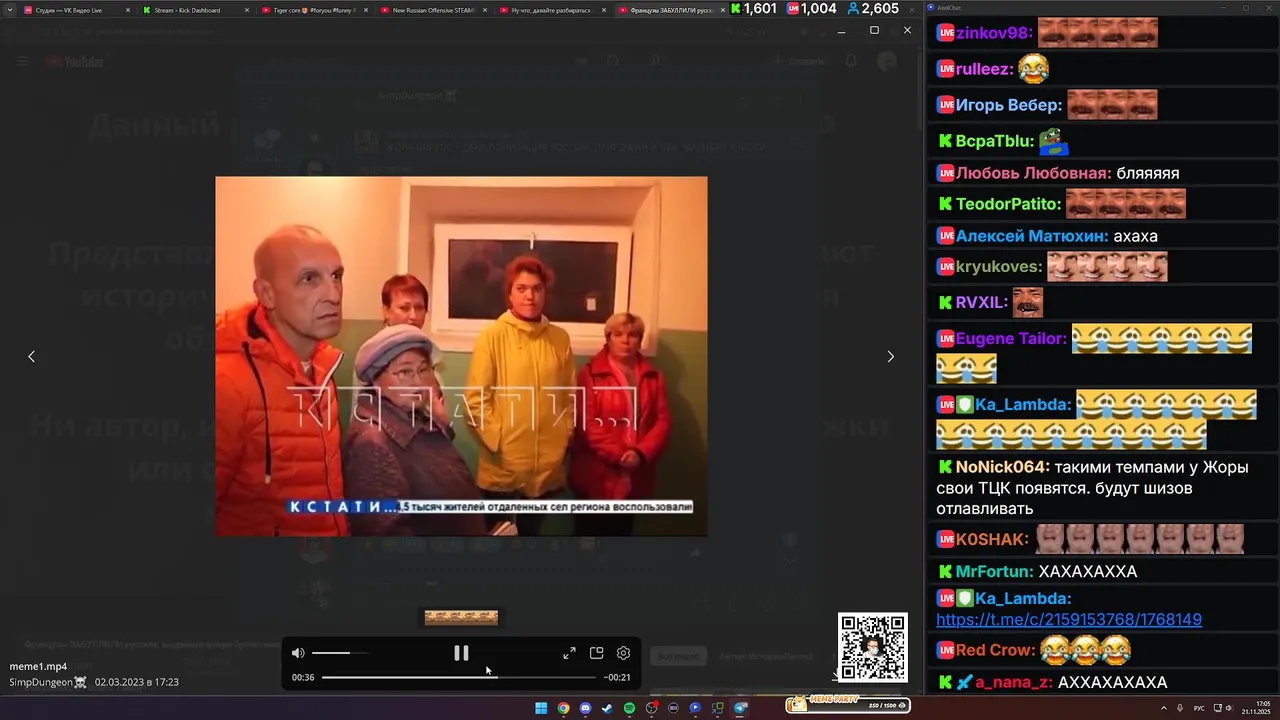1280x720 pixels.
Task: Mute the video with speaker icon
Action: pyautogui.click(x=298, y=653)
